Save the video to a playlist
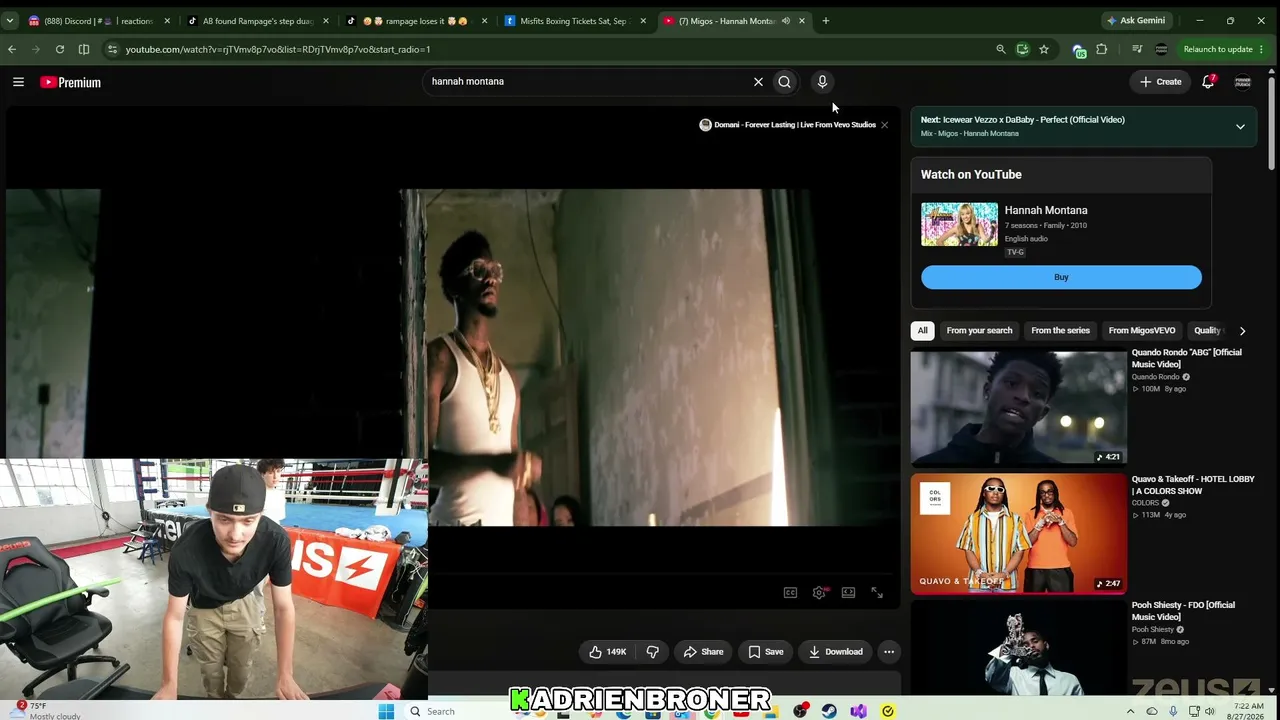The height and width of the screenshot is (720, 1280). [766, 652]
